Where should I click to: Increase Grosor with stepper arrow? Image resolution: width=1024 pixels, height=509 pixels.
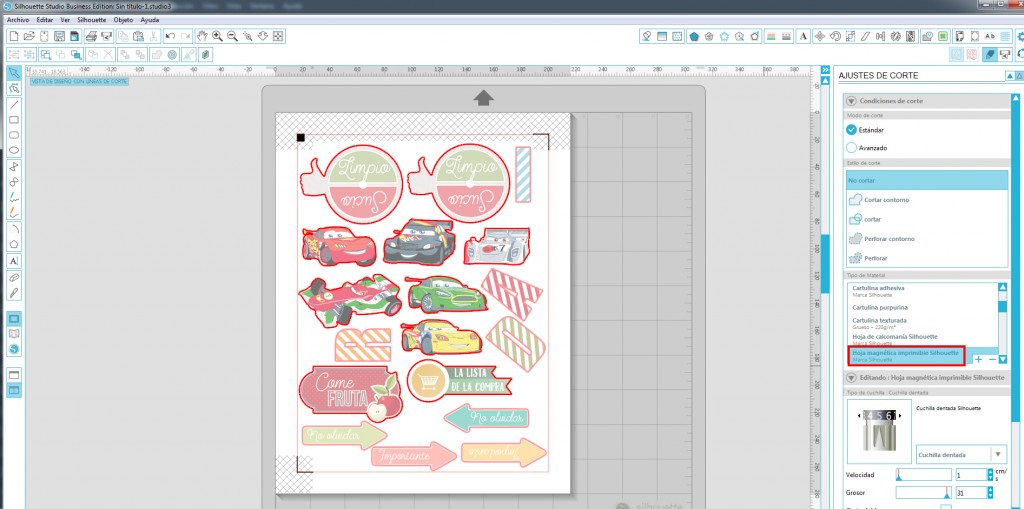coord(991,489)
